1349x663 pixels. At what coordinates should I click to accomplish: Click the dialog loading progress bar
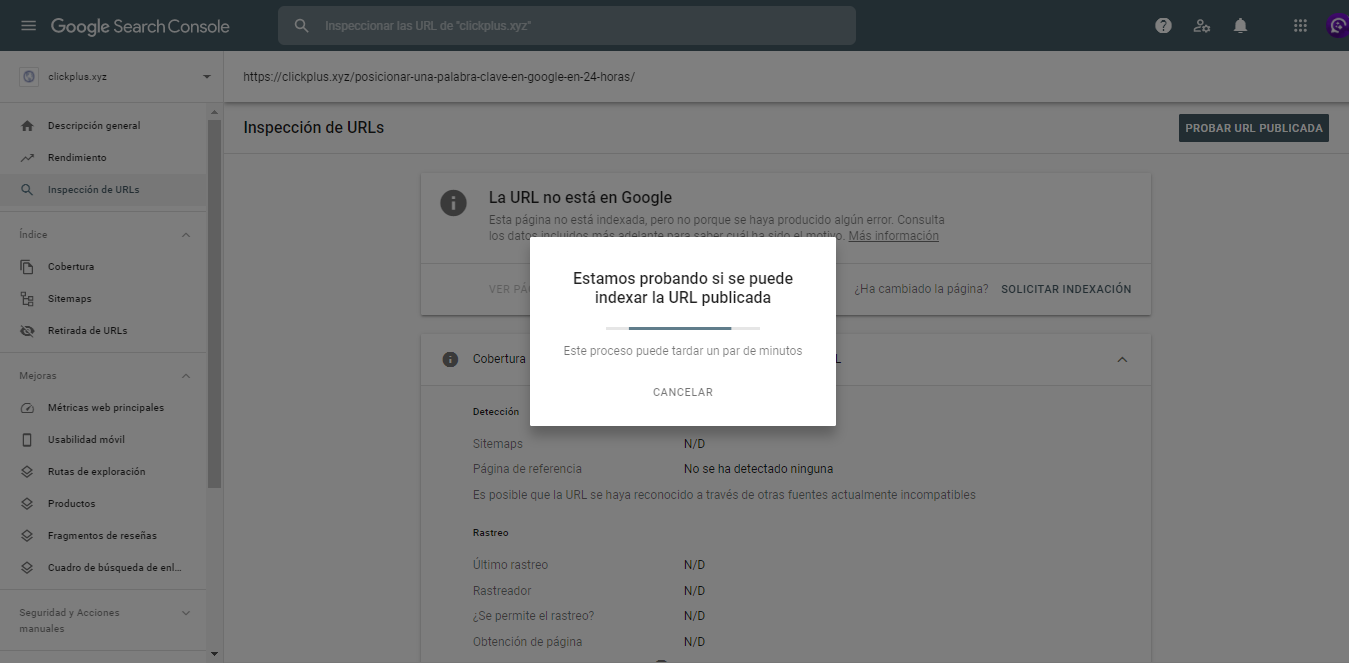click(x=682, y=327)
